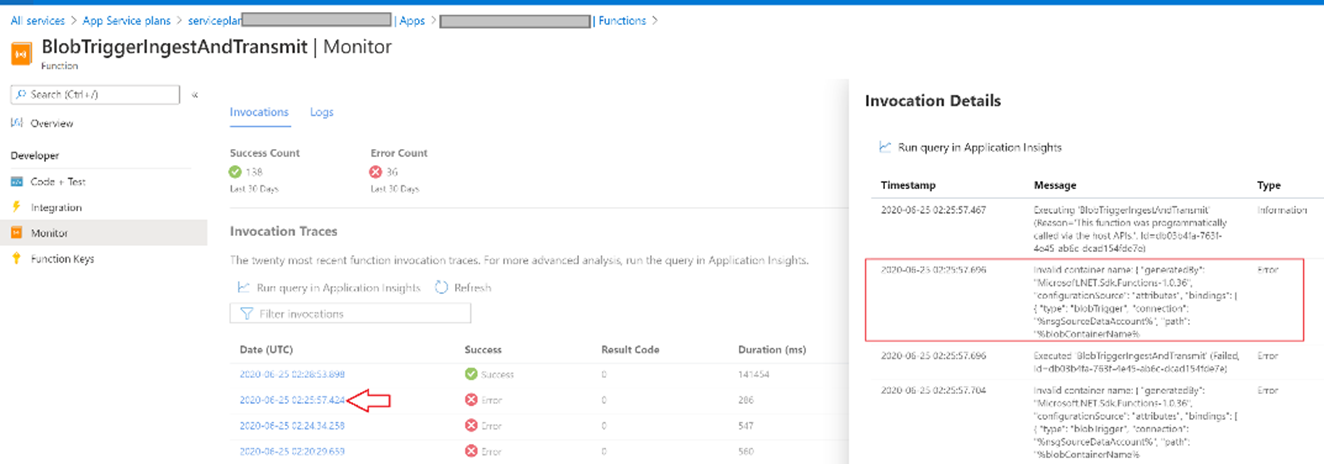Screen dimensions: 1324x464
Task: Select the Monitor icon in sidebar
Action: point(16,233)
